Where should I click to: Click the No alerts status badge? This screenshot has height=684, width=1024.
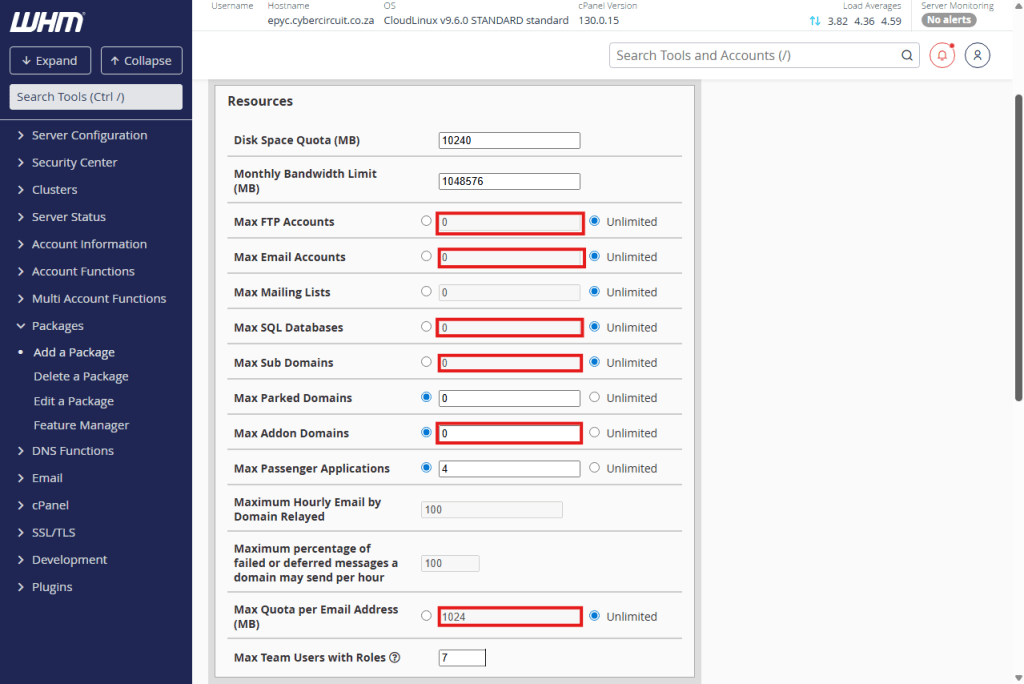pyautogui.click(x=948, y=20)
